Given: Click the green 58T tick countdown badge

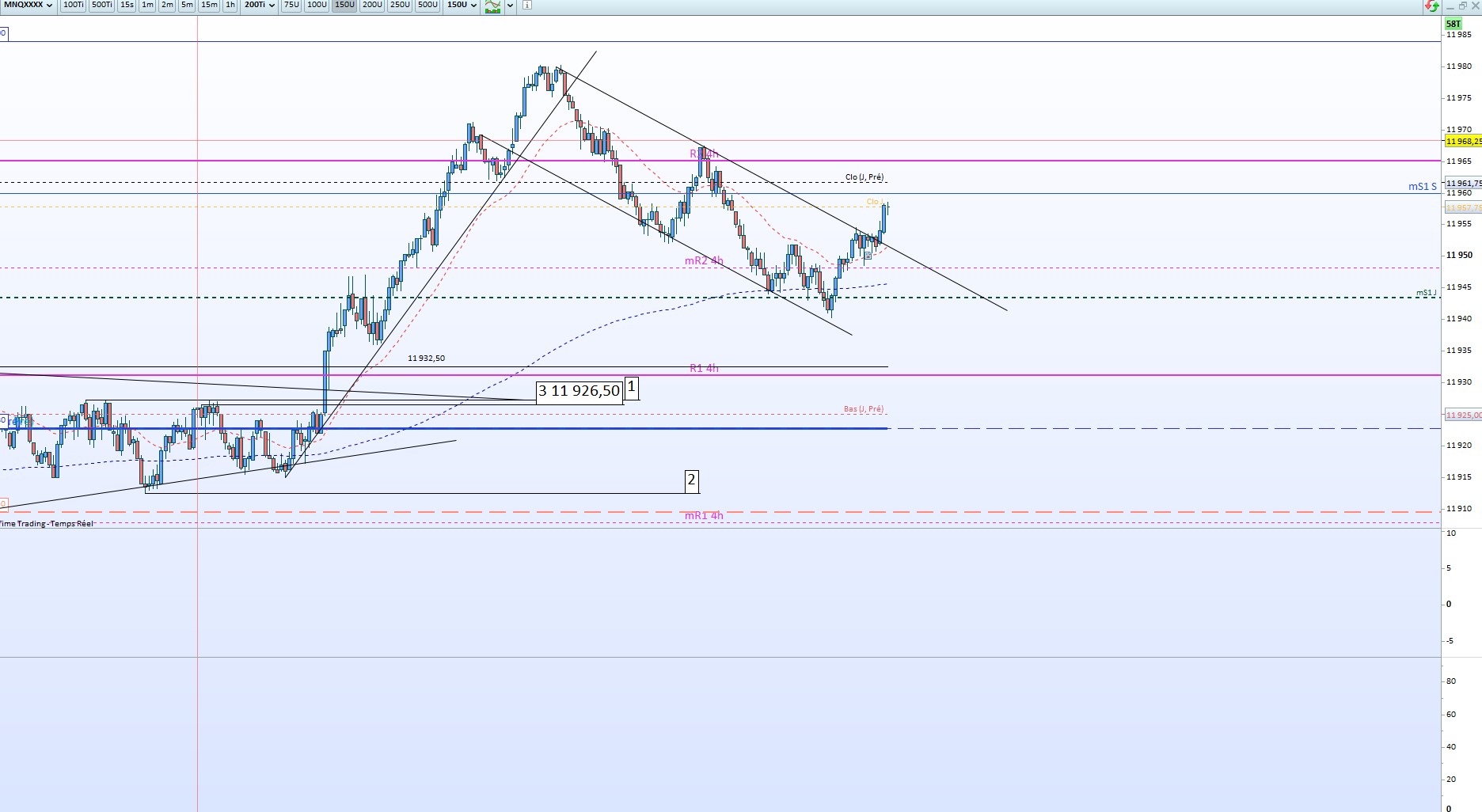Looking at the screenshot, I should pyautogui.click(x=1453, y=24).
